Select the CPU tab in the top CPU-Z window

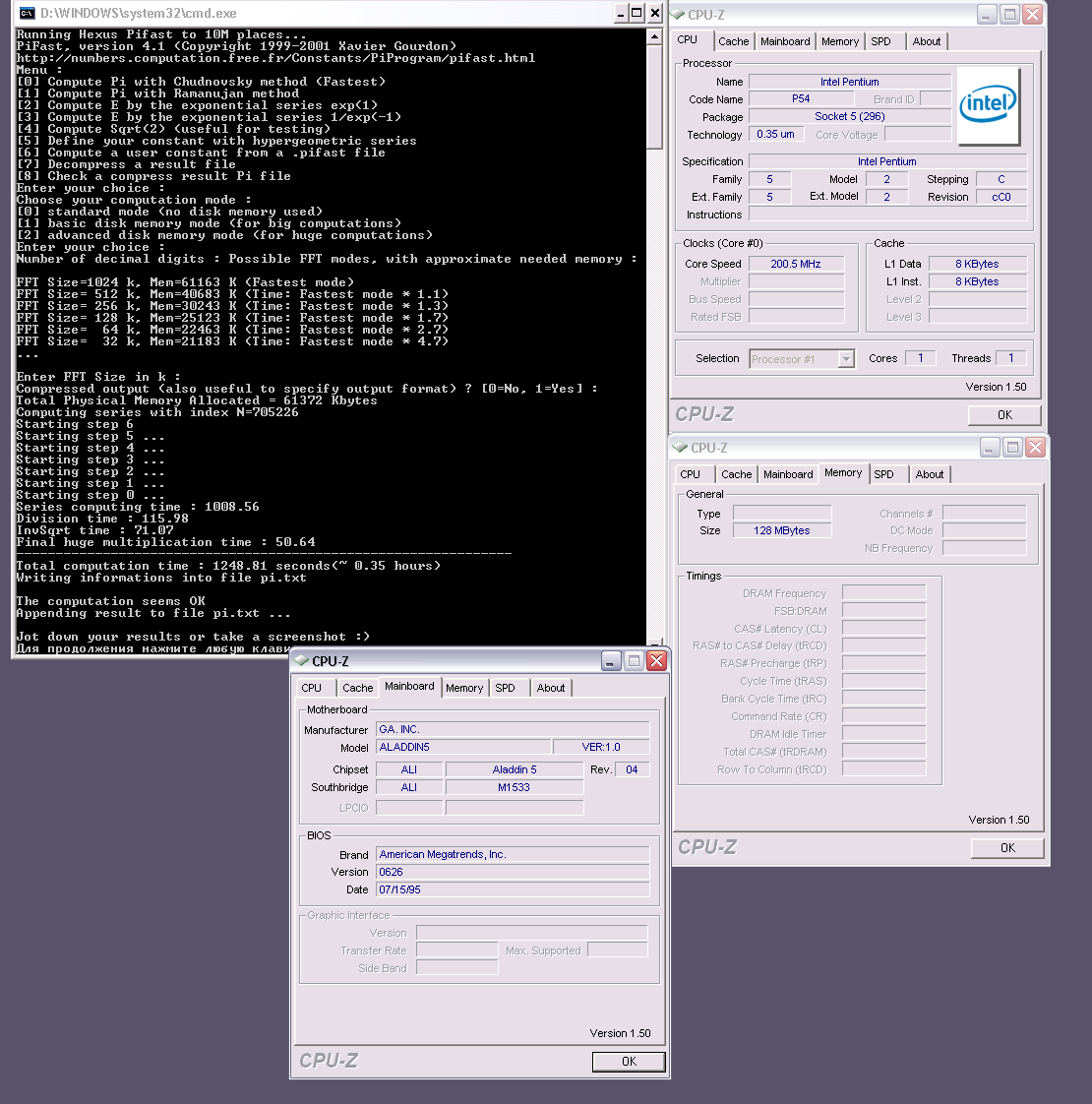coord(687,40)
